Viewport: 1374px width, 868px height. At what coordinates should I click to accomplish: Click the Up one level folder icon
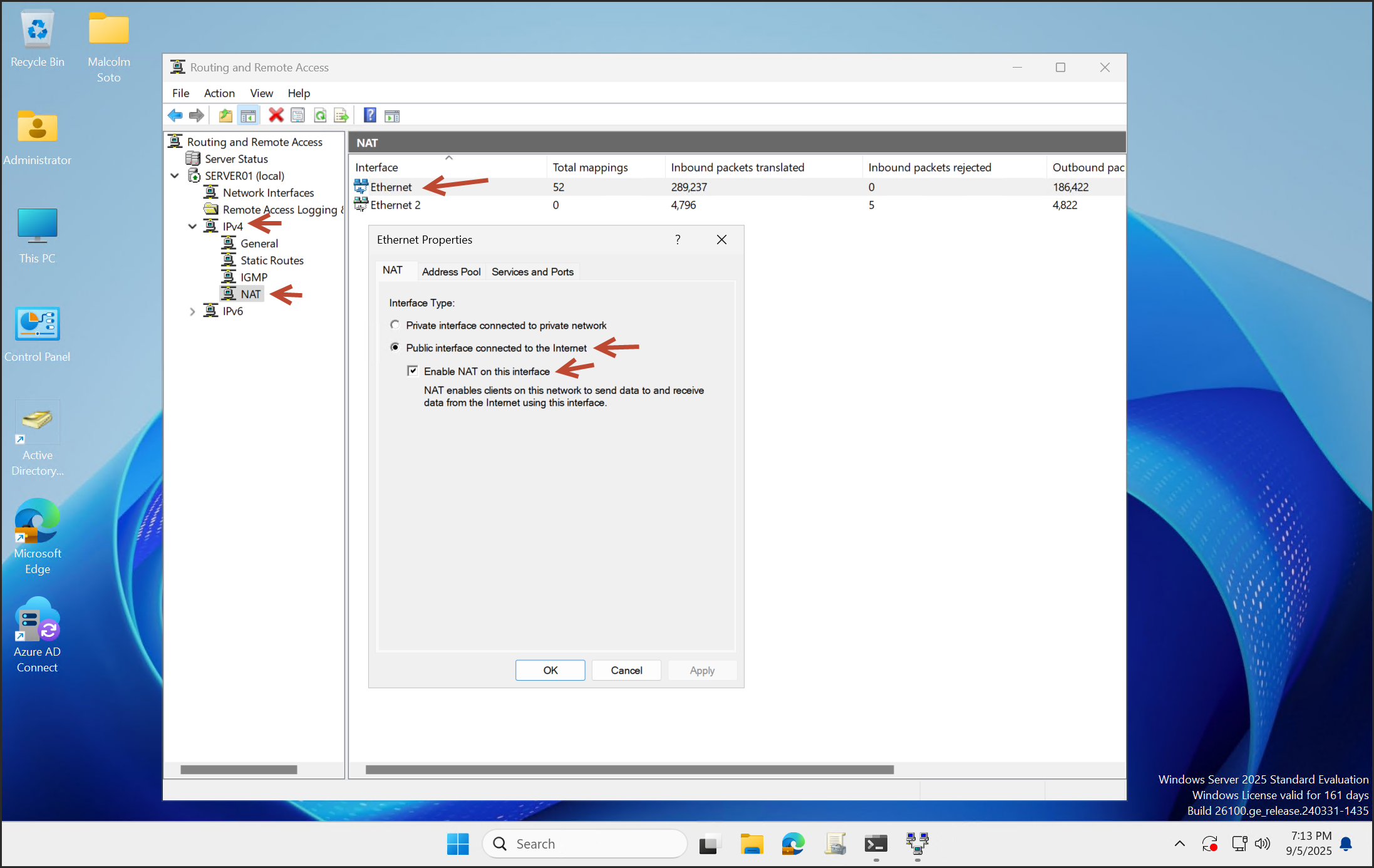pos(225,115)
